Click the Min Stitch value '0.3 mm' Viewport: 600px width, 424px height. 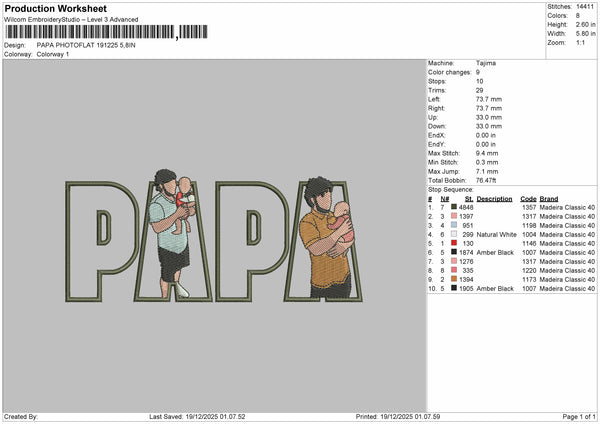pos(487,162)
